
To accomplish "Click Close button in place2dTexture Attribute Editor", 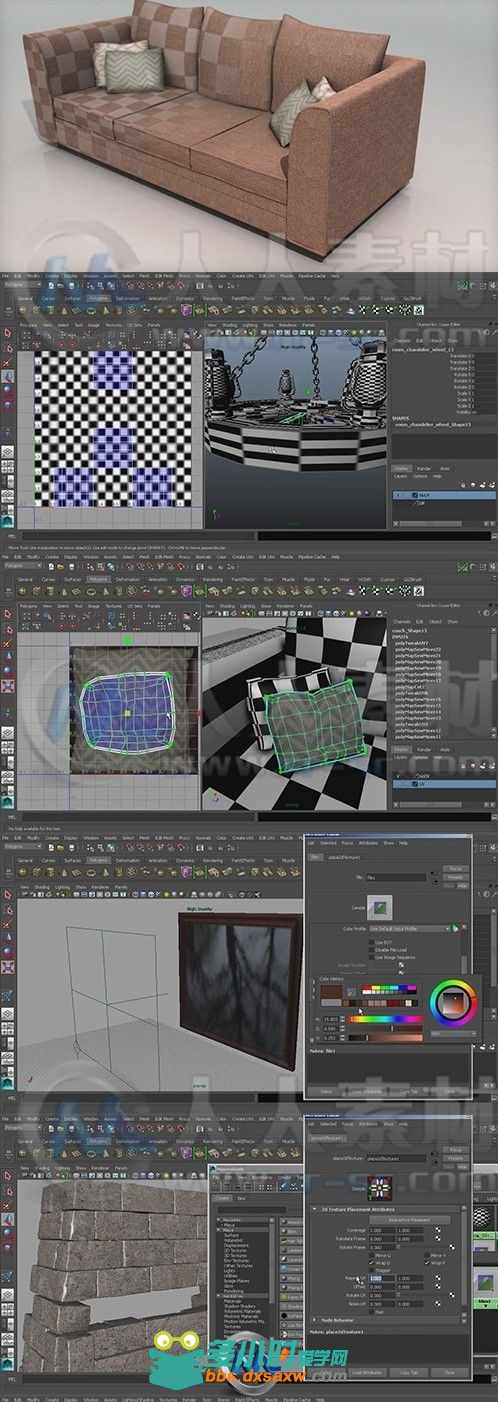I will click(448, 1372).
